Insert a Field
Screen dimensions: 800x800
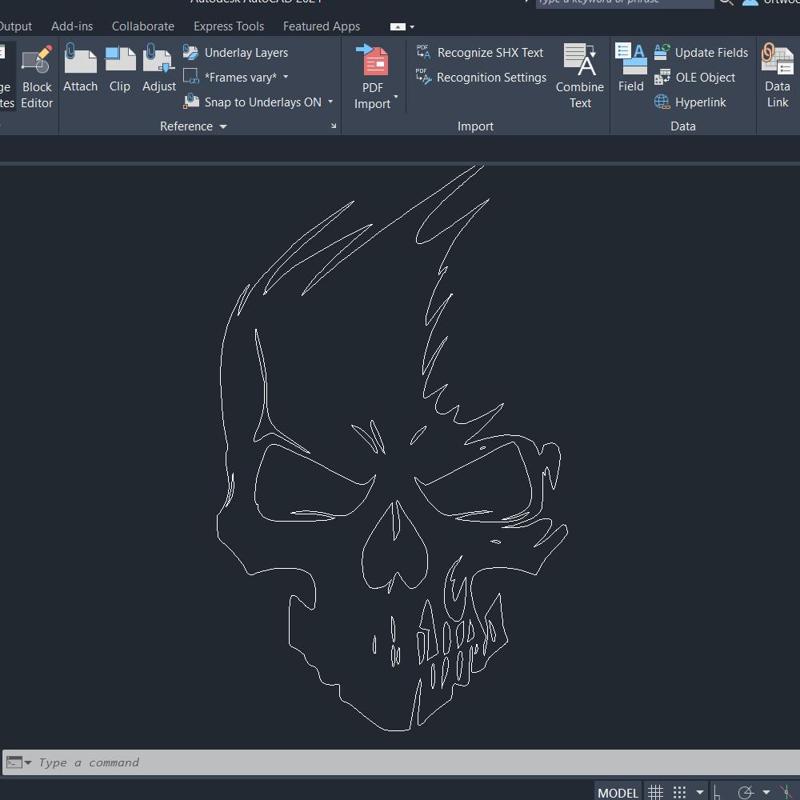point(631,68)
